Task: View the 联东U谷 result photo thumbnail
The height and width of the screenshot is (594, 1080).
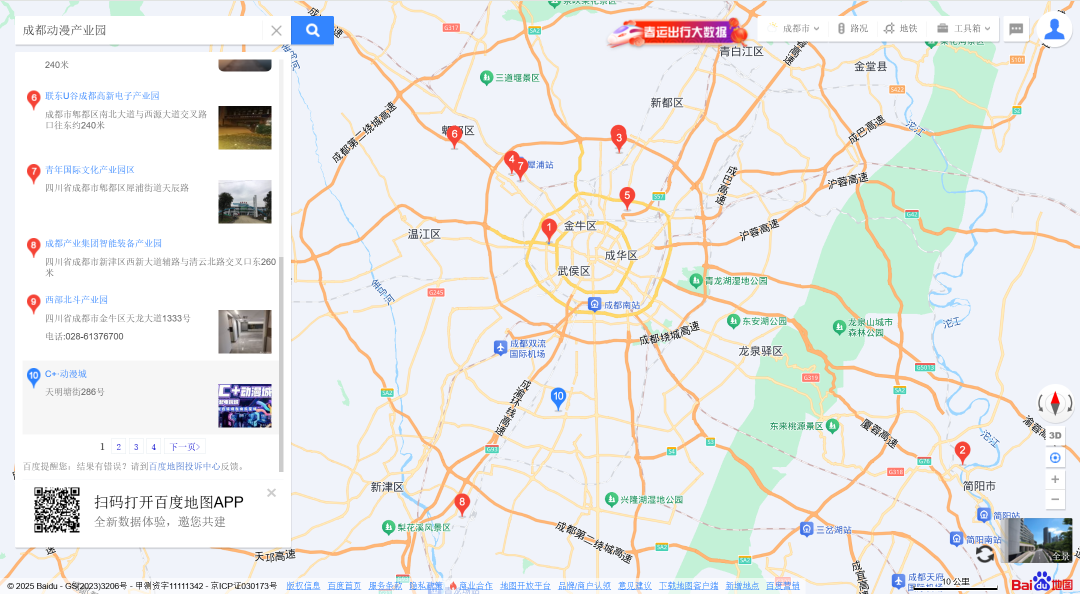Action: (x=245, y=127)
